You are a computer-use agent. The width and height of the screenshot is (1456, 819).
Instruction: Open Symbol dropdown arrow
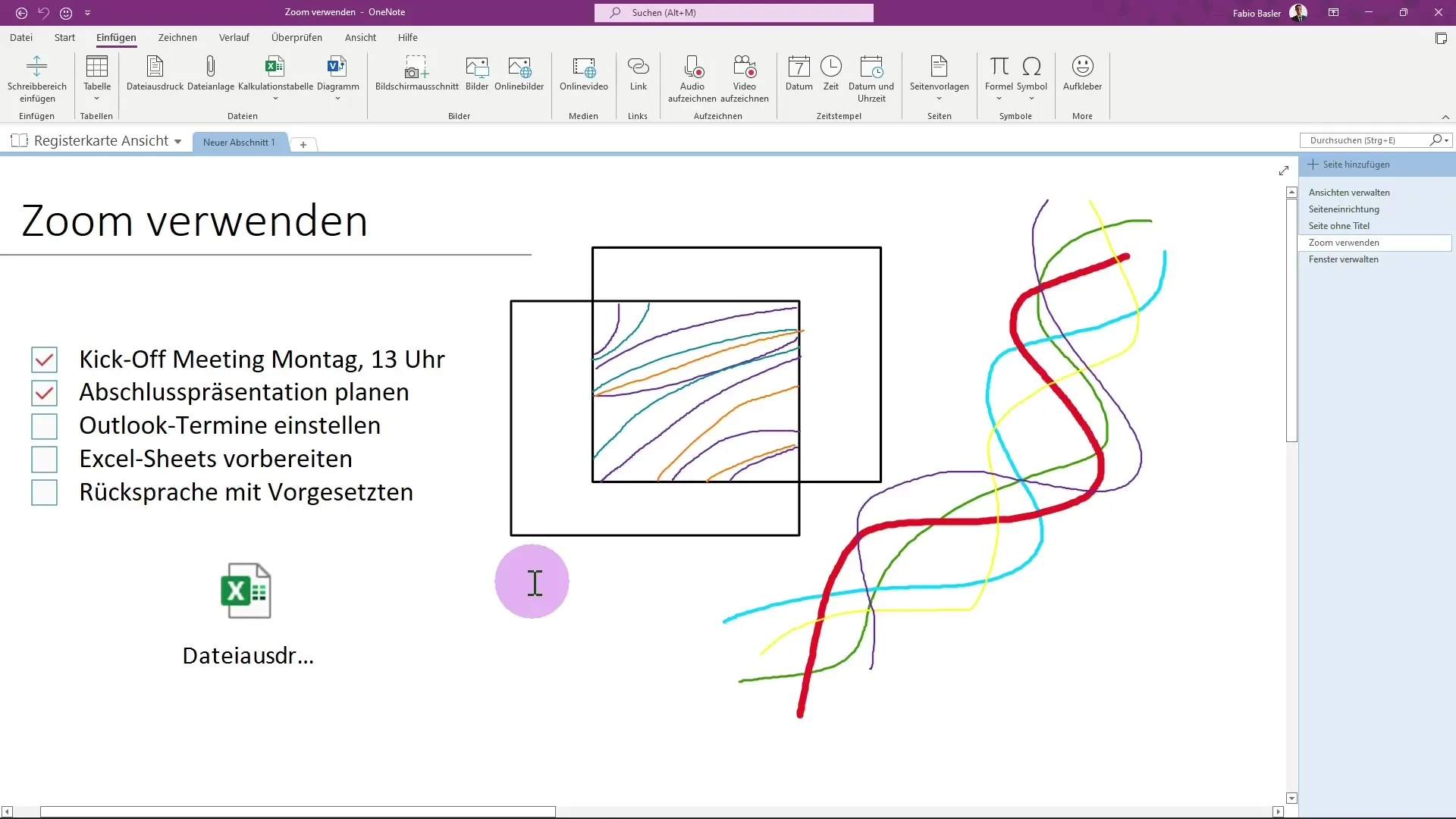coord(1031,99)
